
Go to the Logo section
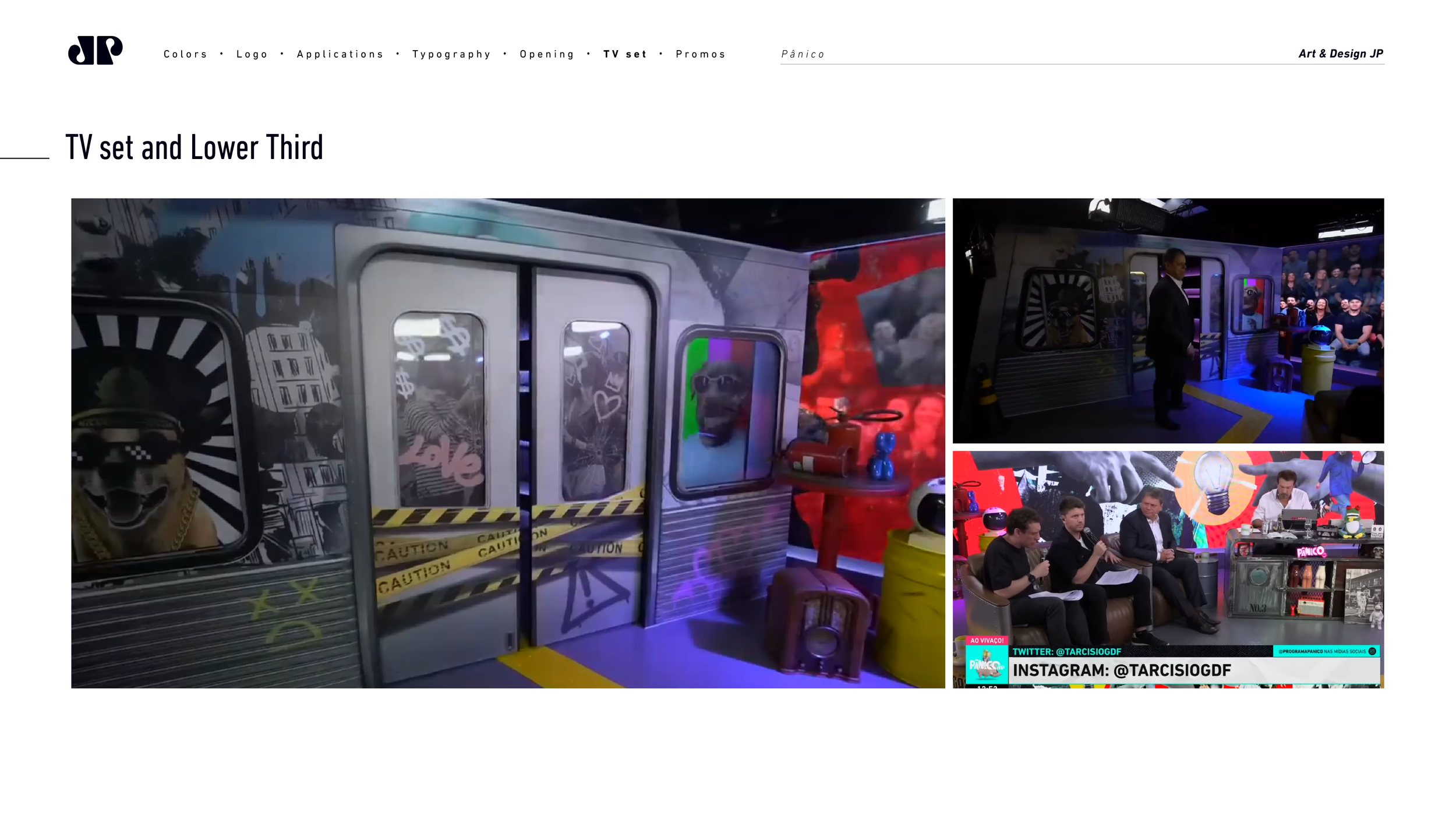[252, 54]
